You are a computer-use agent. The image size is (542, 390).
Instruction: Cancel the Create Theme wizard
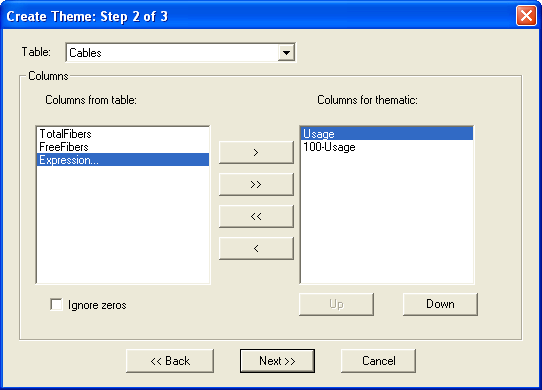click(379, 361)
